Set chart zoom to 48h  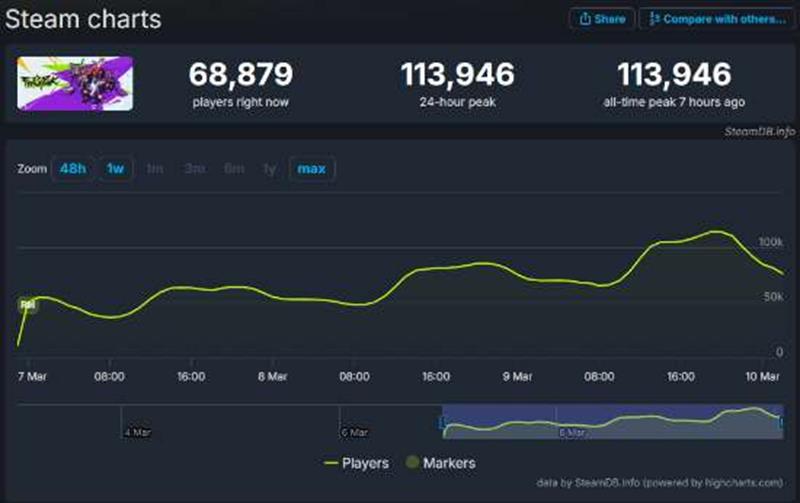point(72,168)
